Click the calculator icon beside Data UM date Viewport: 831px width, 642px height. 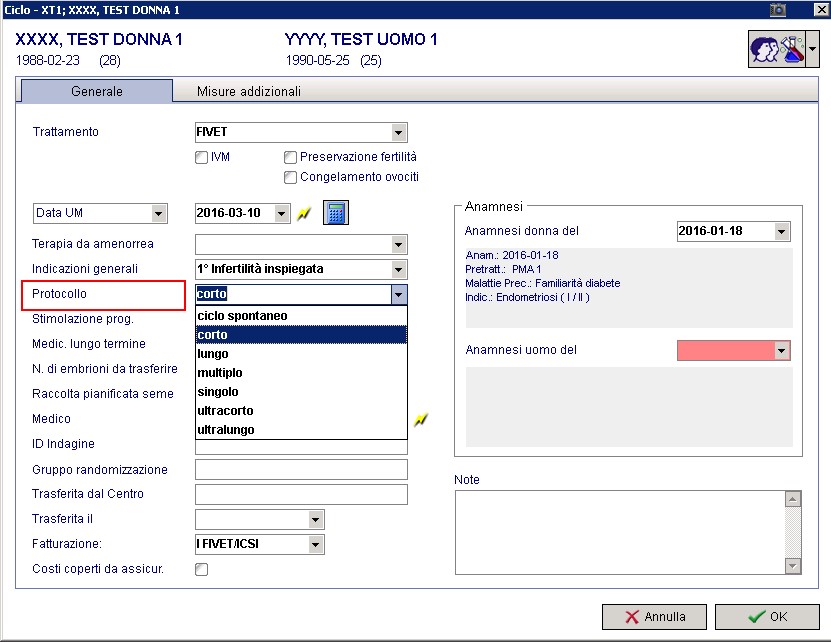click(335, 213)
